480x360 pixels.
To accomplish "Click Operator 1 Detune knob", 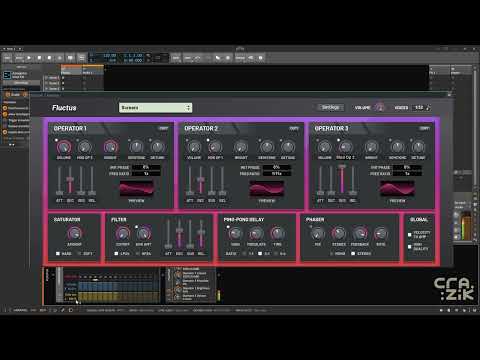I will pyautogui.click(x=157, y=147).
